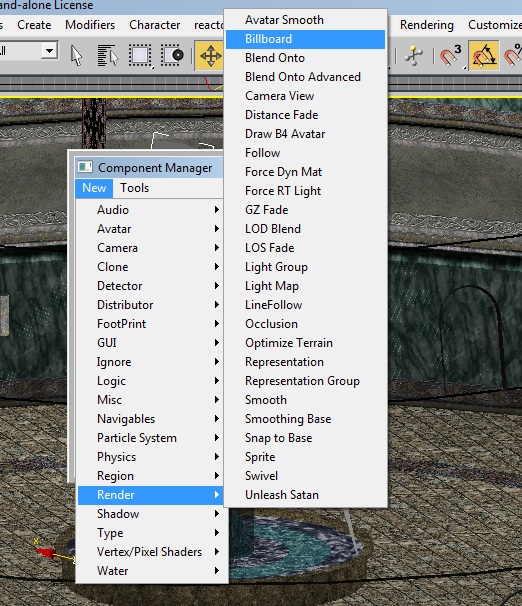
Task: Open the Create menu
Action: 34,25
